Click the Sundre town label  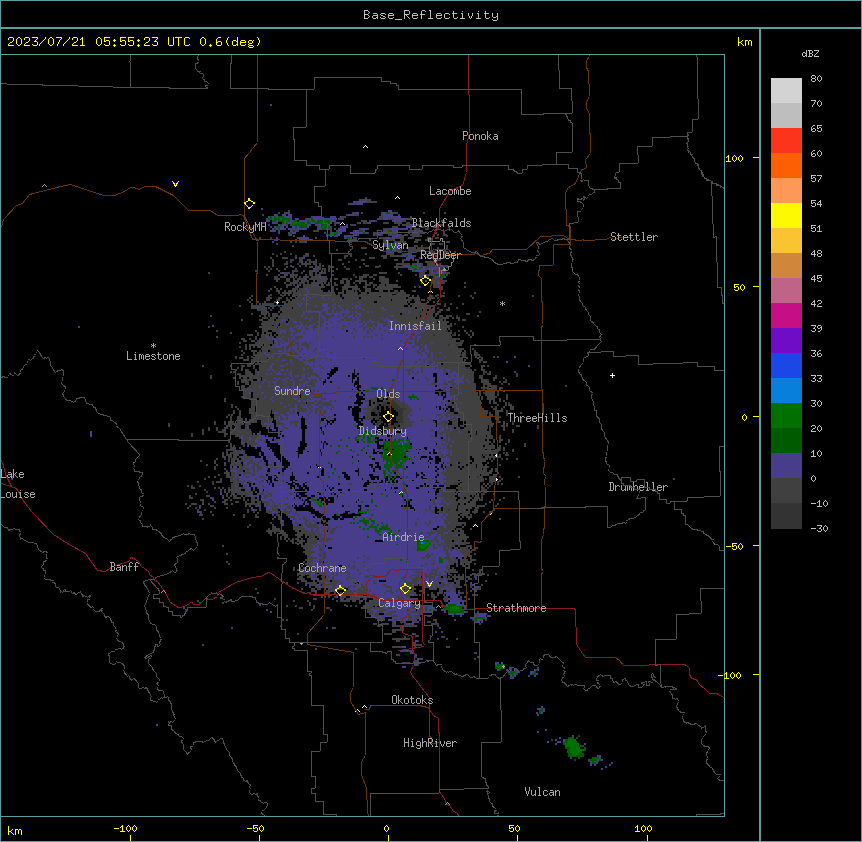(292, 391)
